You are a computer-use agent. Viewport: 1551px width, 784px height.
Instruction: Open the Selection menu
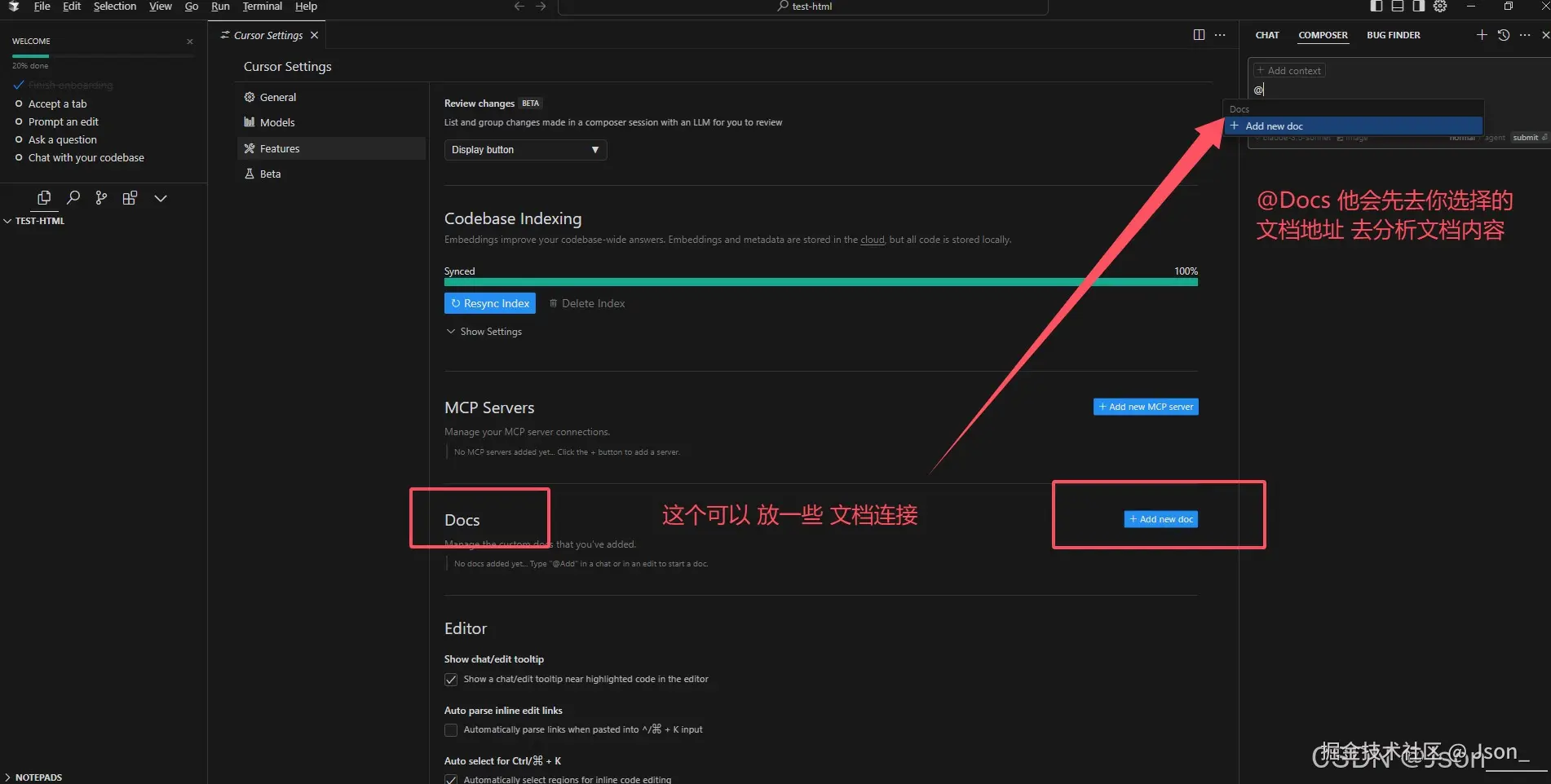(115, 7)
